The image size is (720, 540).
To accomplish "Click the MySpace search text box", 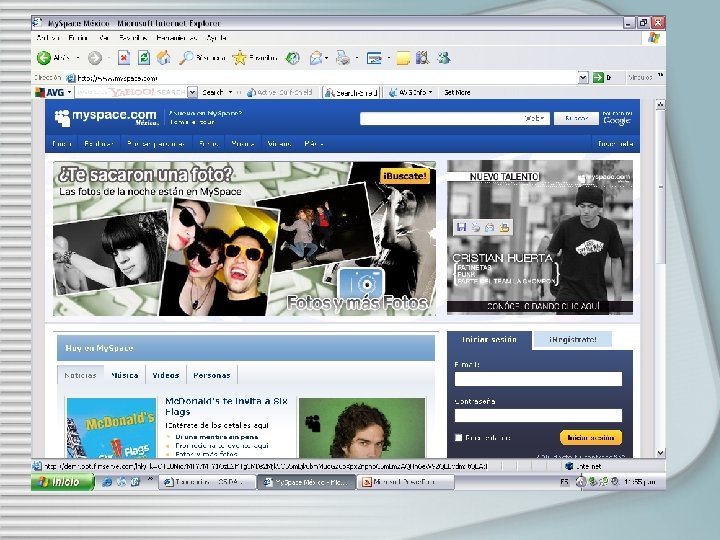I will click(x=441, y=118).
